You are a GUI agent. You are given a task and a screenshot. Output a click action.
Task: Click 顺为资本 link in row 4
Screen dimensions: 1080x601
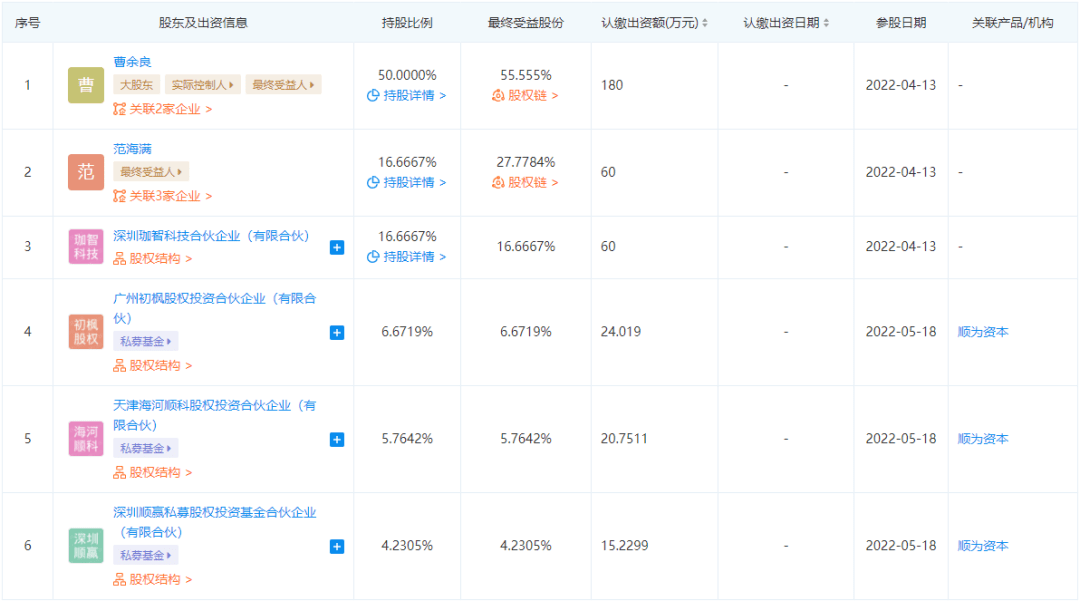(983, 332)
